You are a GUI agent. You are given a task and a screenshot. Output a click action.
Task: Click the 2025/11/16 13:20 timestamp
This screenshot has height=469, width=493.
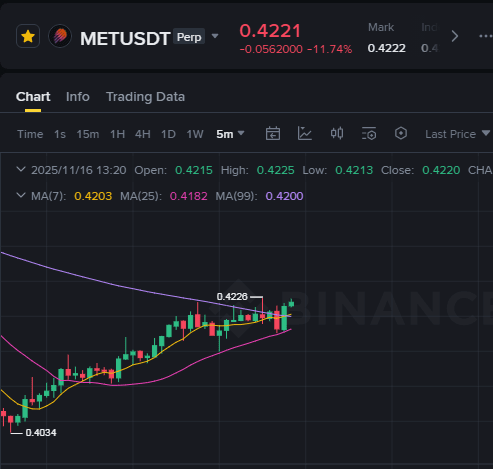point(79,170)
